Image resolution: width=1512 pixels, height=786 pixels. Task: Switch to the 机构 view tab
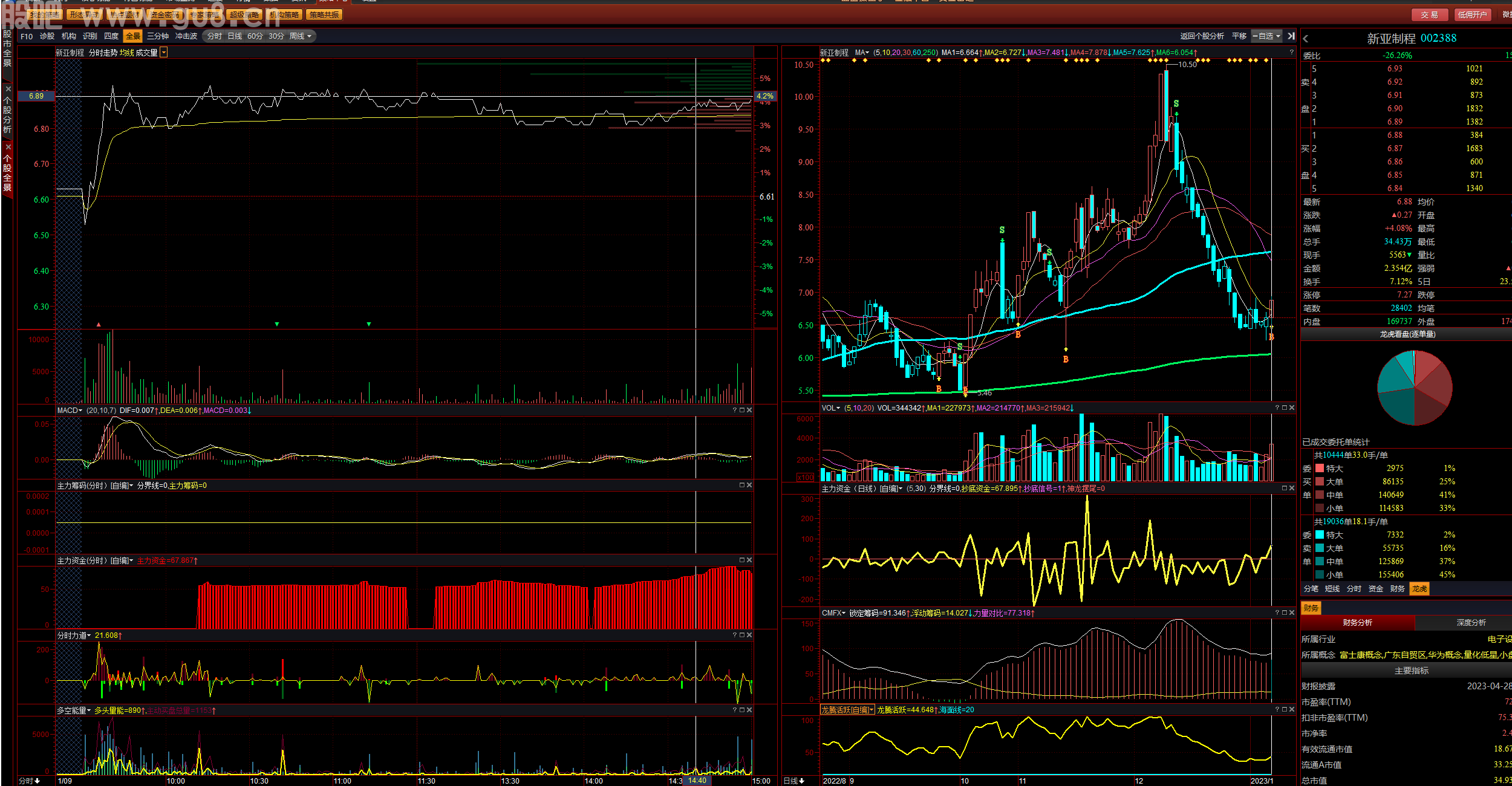click(x=69, y=36)
